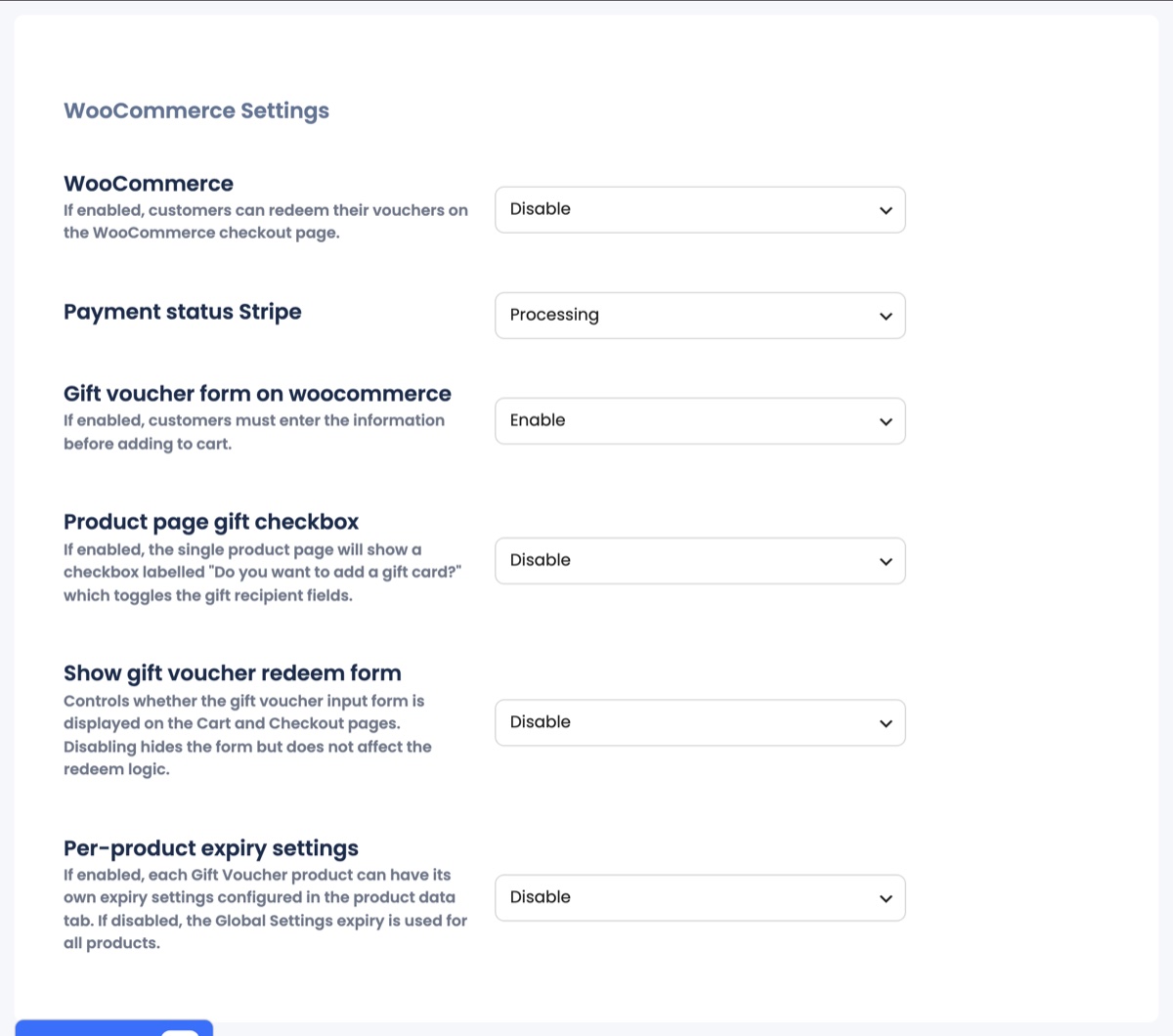Expand the Gift voucher form on woocommerce dropdown

[x=700, y=421]
